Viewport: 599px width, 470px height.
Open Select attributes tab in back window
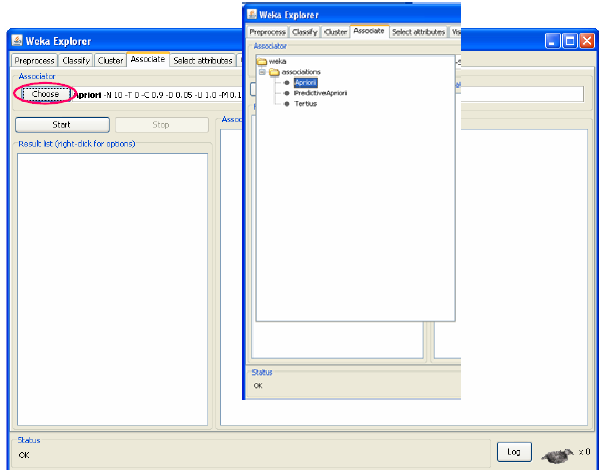(x=203, y=60)
